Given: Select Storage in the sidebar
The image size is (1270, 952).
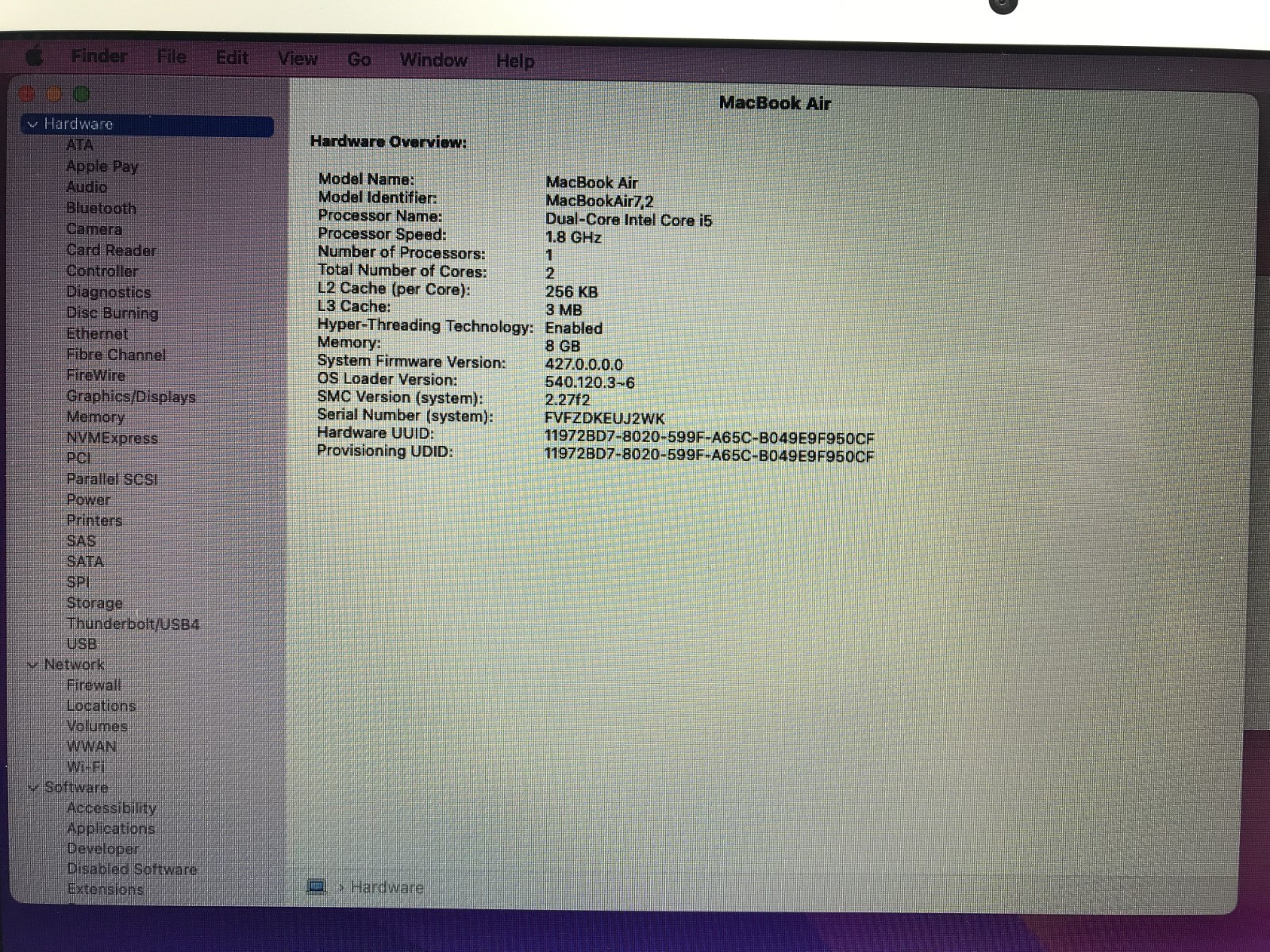Looking at the screenshot, I should tap(94, 603).
